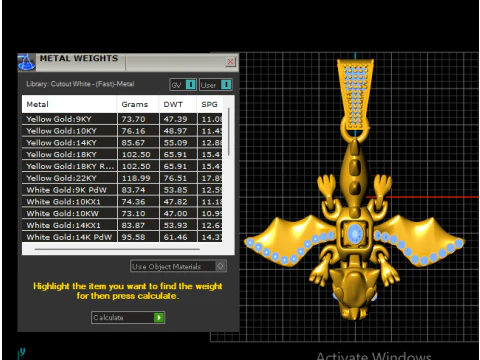Click the 76.16 grams value

coord(133,131)
